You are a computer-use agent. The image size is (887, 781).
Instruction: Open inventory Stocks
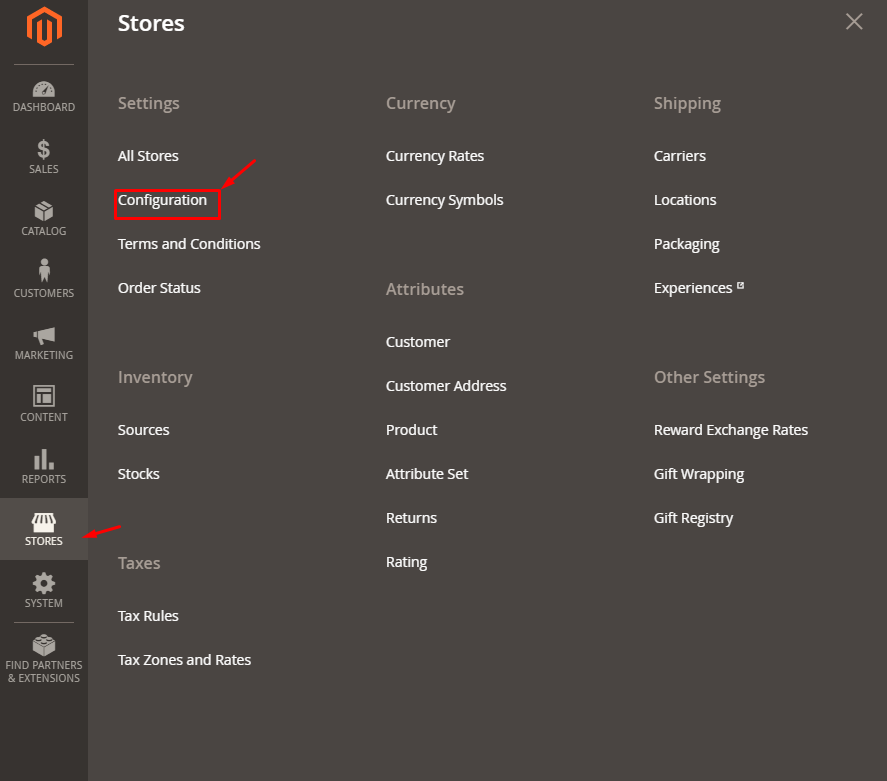(139, 474)
